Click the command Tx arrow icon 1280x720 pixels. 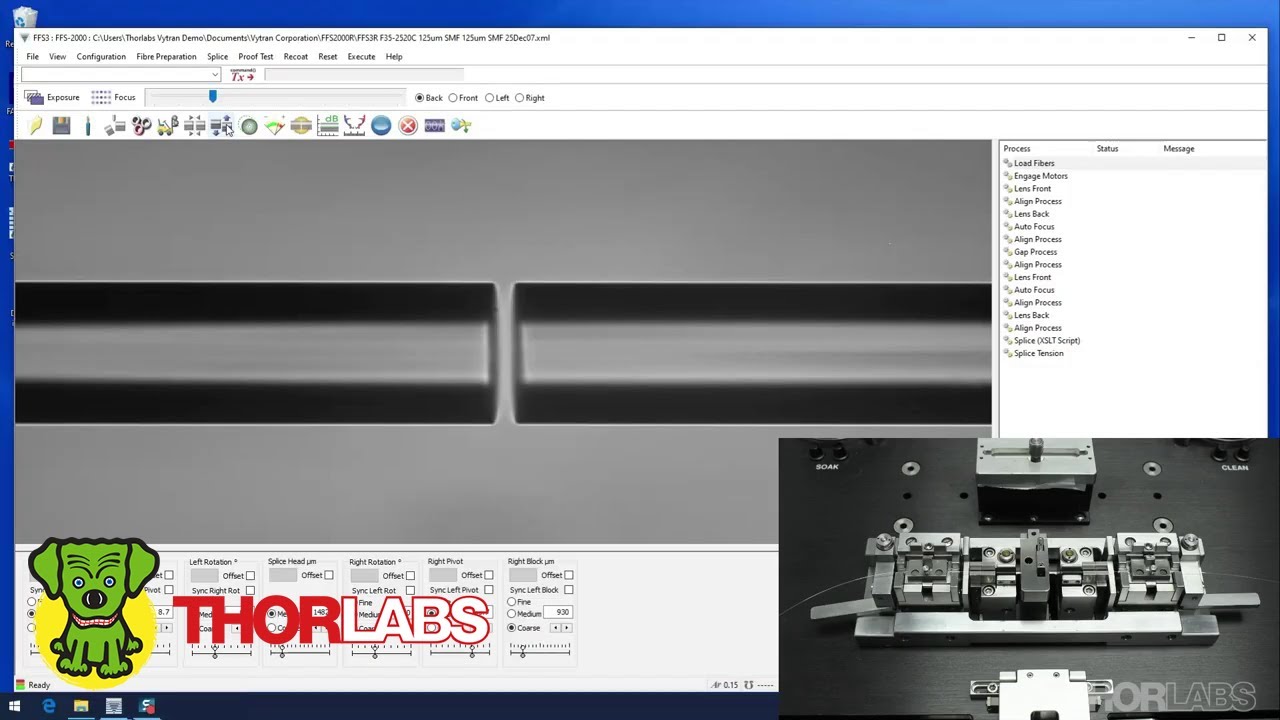[243, 75]
